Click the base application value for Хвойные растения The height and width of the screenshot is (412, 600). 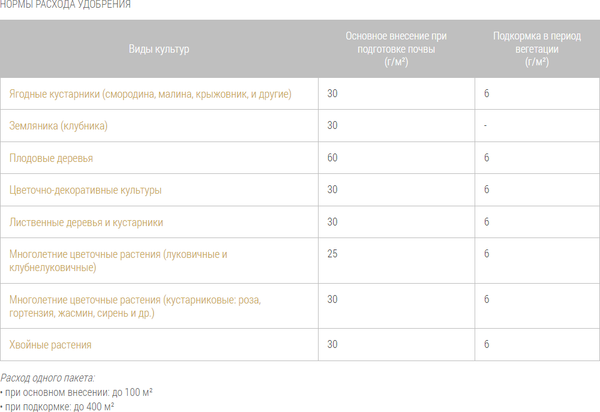point(332,345)
